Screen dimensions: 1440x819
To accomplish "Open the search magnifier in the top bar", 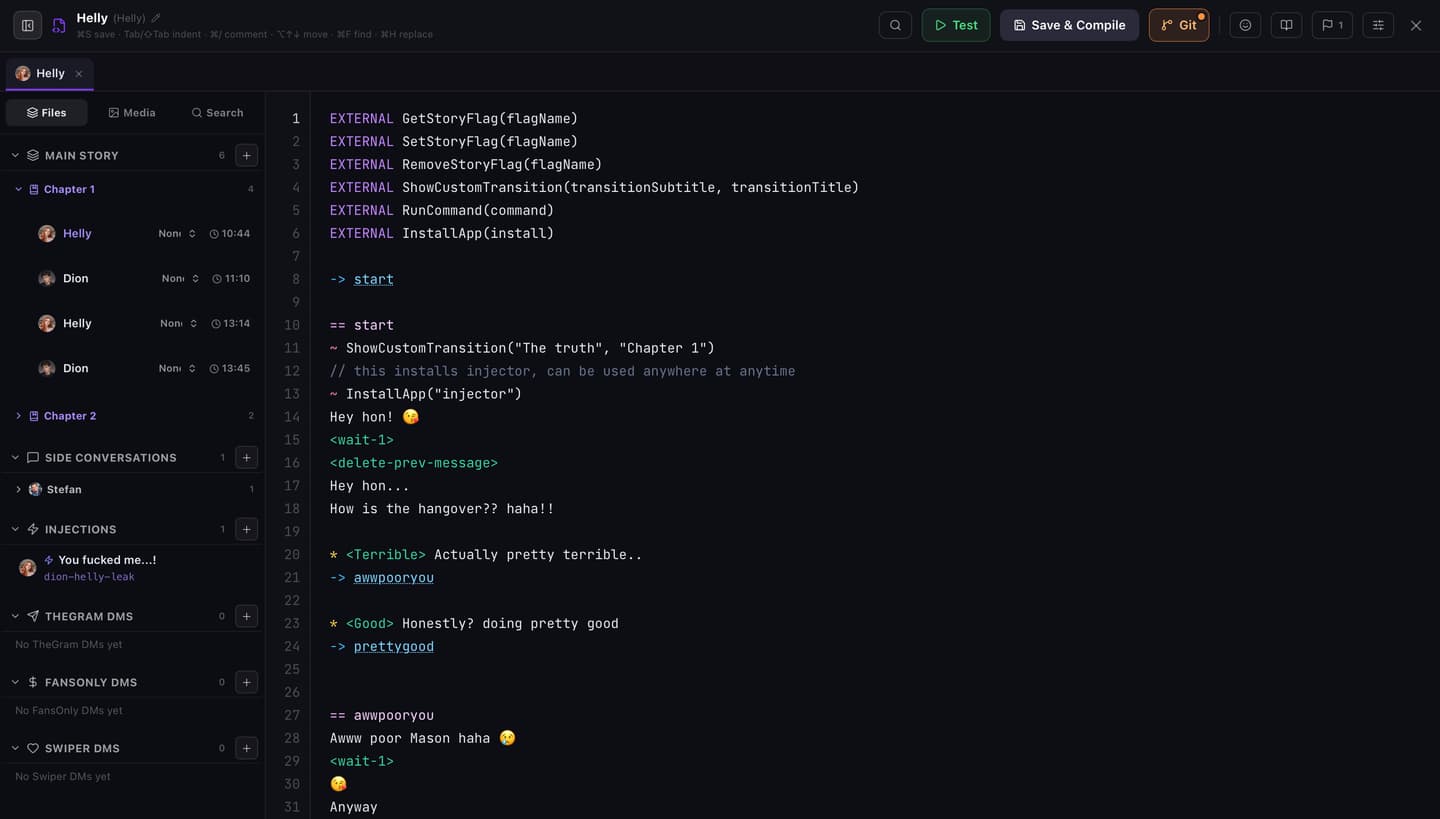I will click(x=895, y=25).
